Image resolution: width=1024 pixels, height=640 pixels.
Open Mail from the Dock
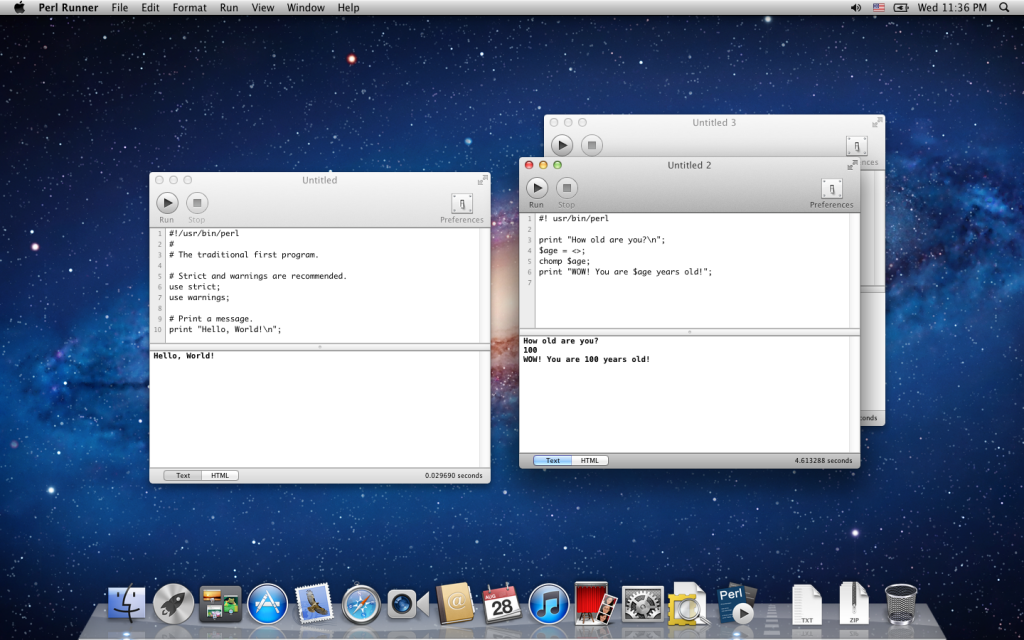pyautogui.click(x=314, y=603)
